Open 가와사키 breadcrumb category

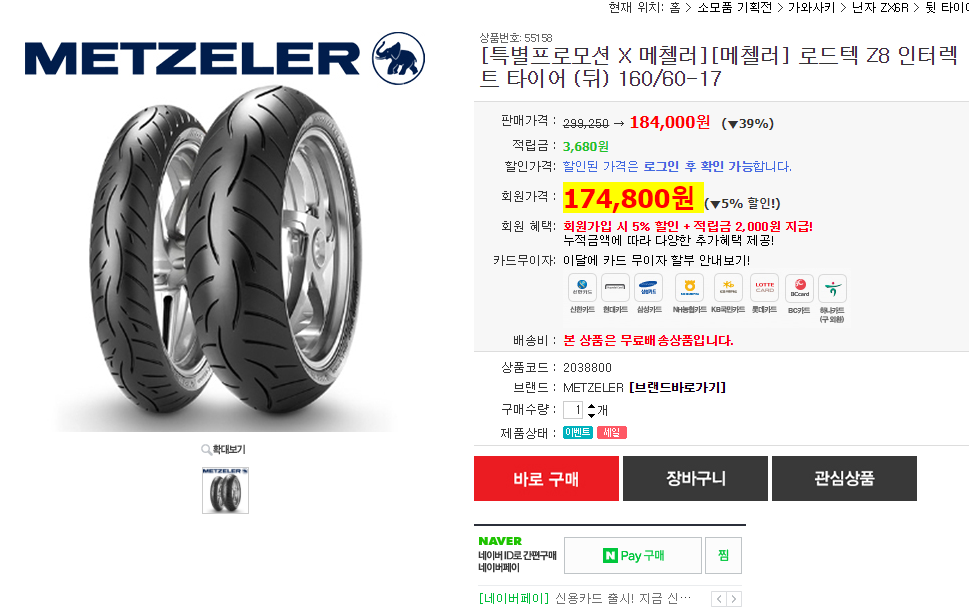tap(811, 7)
